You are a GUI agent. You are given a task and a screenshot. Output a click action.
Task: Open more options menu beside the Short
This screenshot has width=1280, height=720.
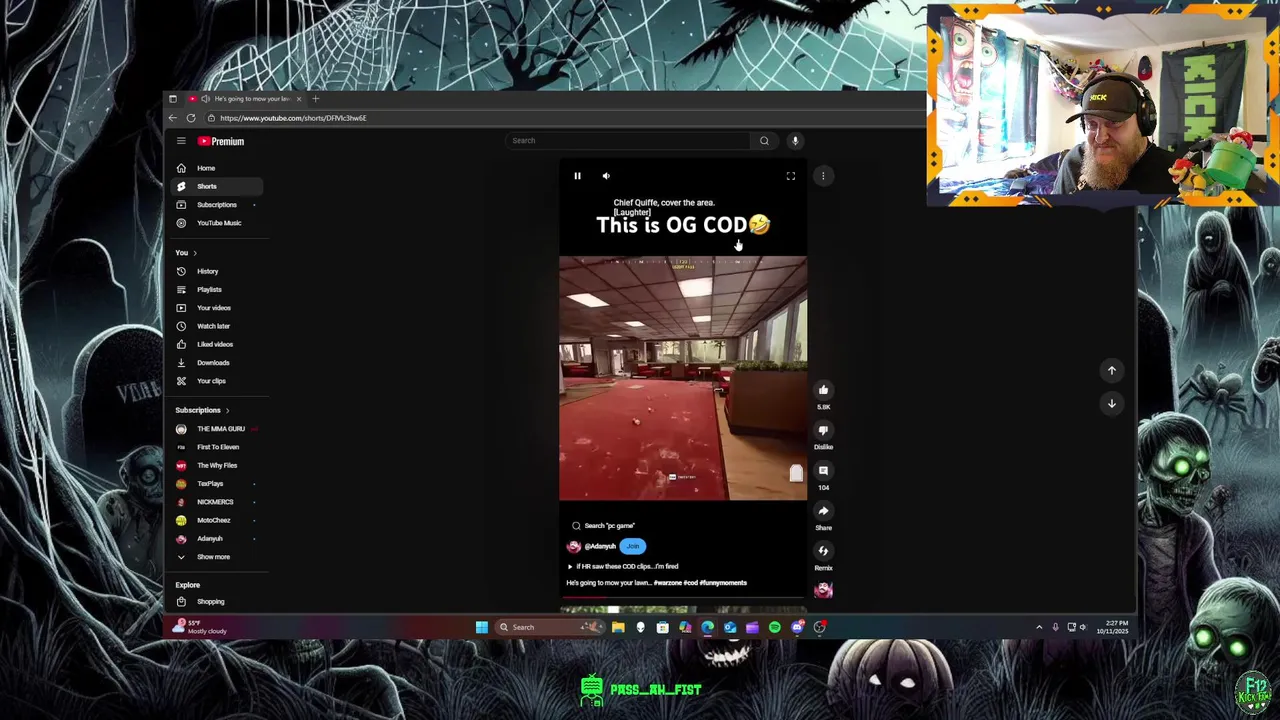click(x=823, y=176)
